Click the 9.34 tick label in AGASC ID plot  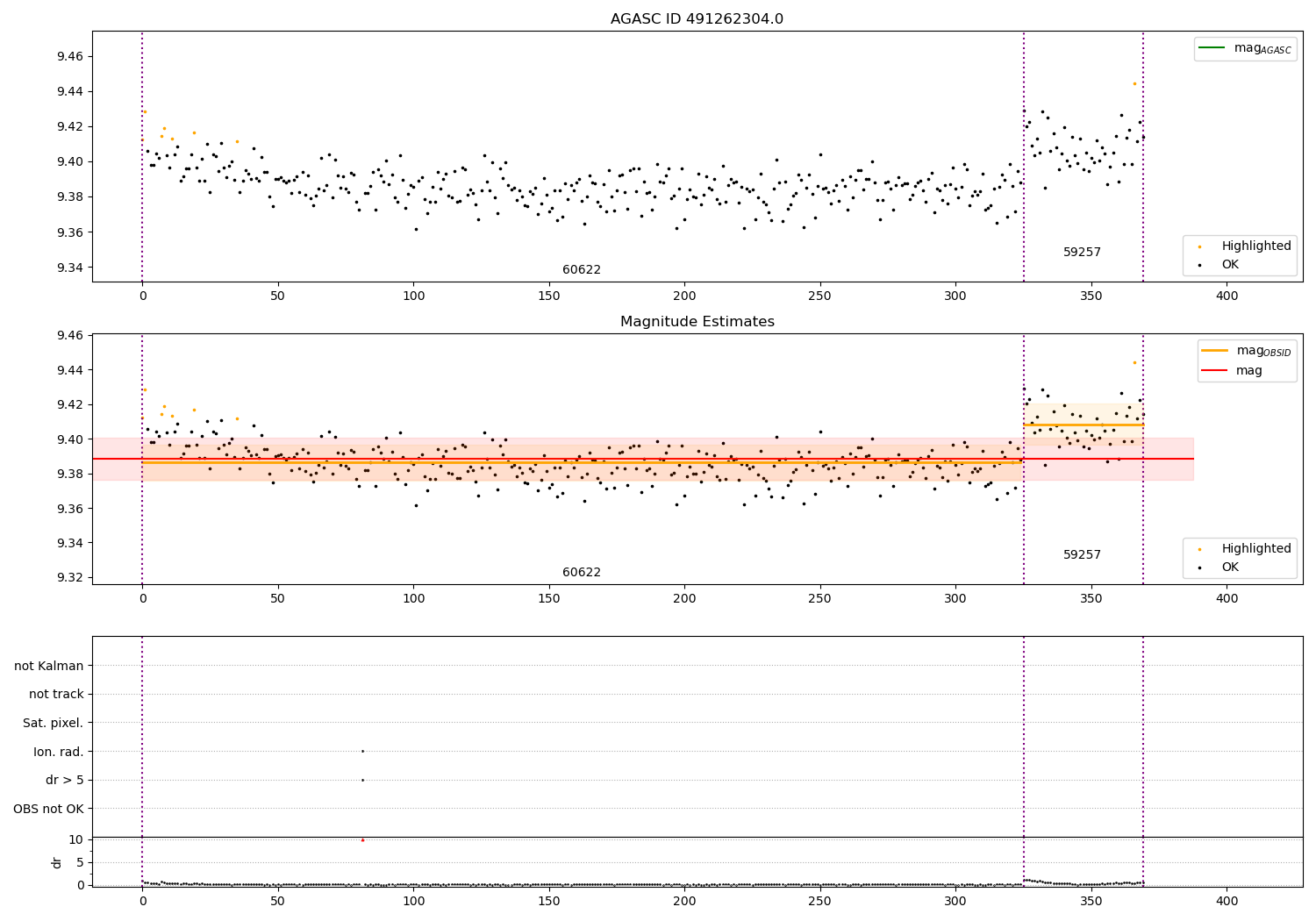click(x=68, y=268)
